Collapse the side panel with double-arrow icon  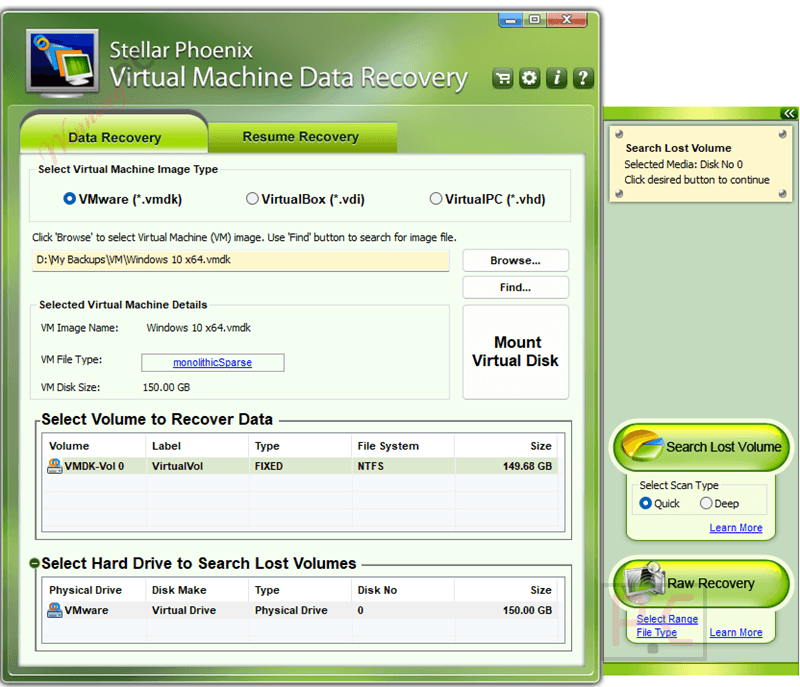789,113
